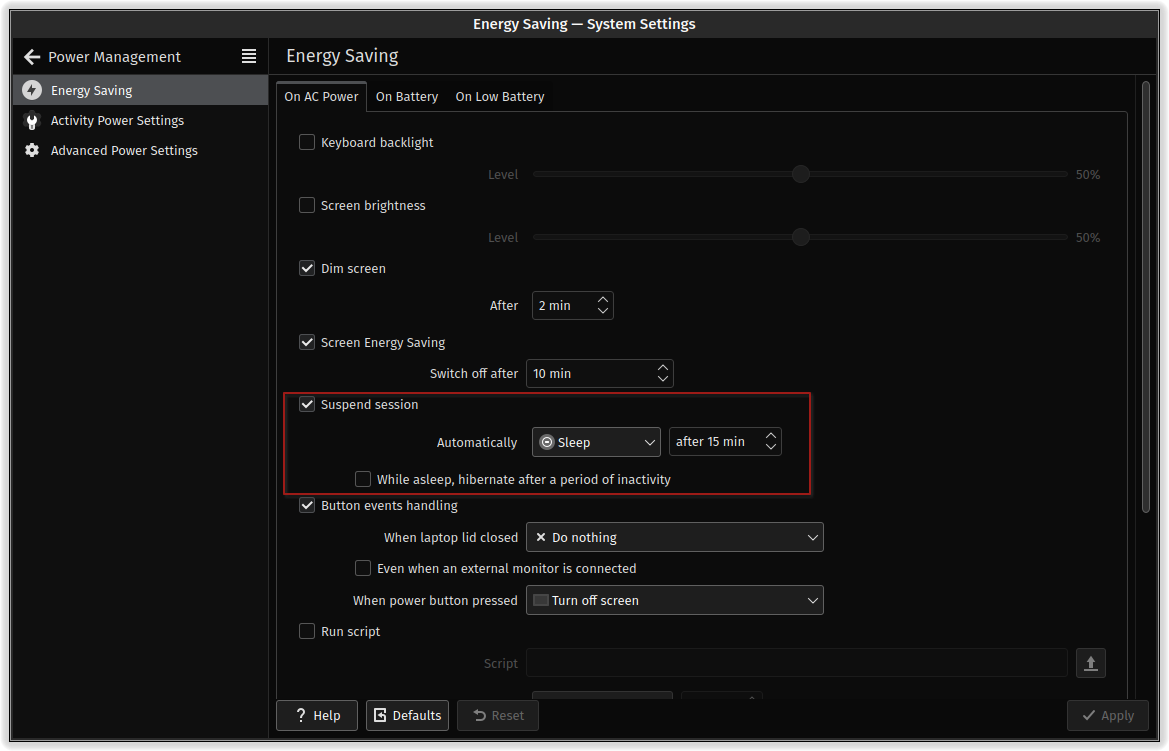Decrease the Switch off after time
This screenshot has width=1169, height=751.
pyautogui.click(x=663, y=379)
